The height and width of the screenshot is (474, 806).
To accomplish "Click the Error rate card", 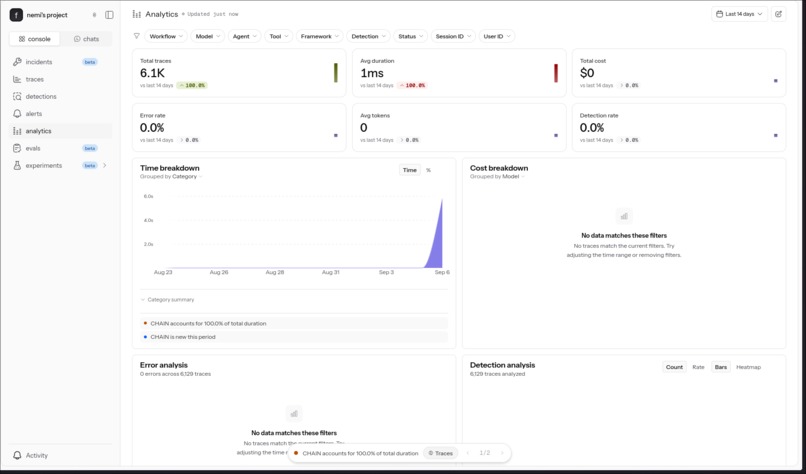I will pyautogui.click(x=239, y=127).
